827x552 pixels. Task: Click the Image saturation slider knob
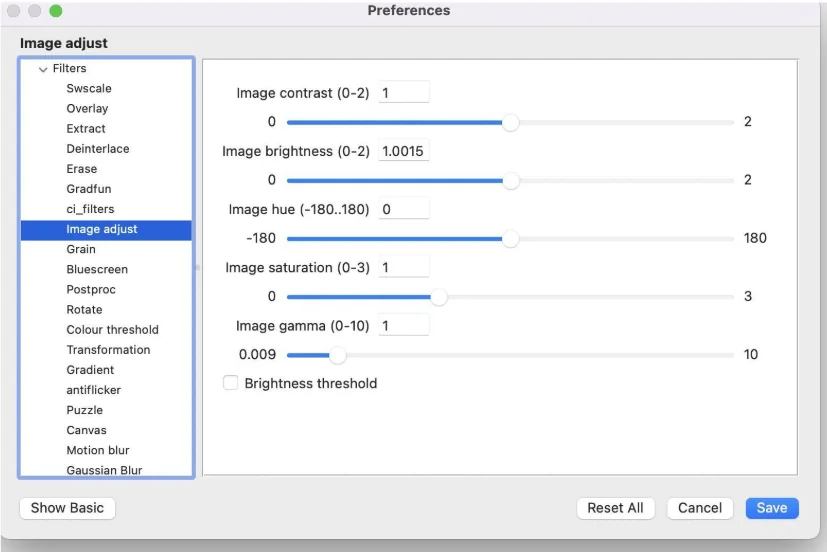(x=438, y=297)
